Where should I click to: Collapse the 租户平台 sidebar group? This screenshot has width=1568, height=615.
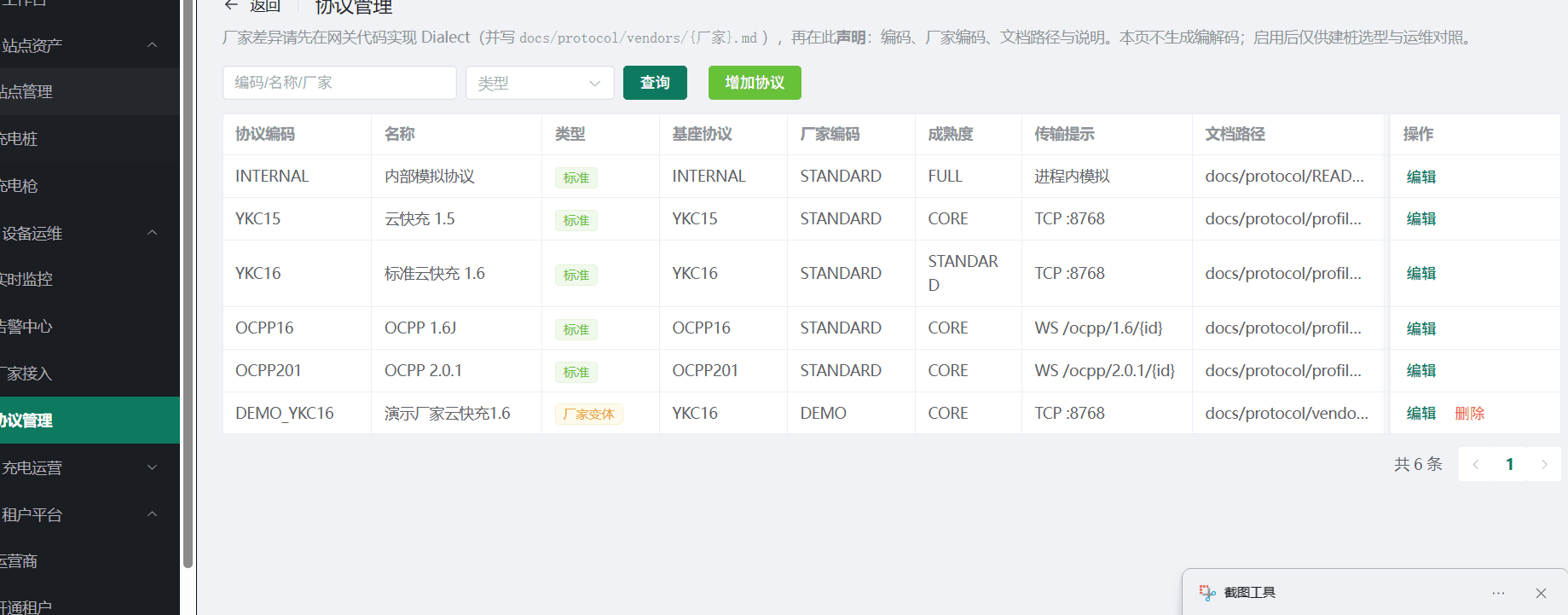(x=90, y=514)
